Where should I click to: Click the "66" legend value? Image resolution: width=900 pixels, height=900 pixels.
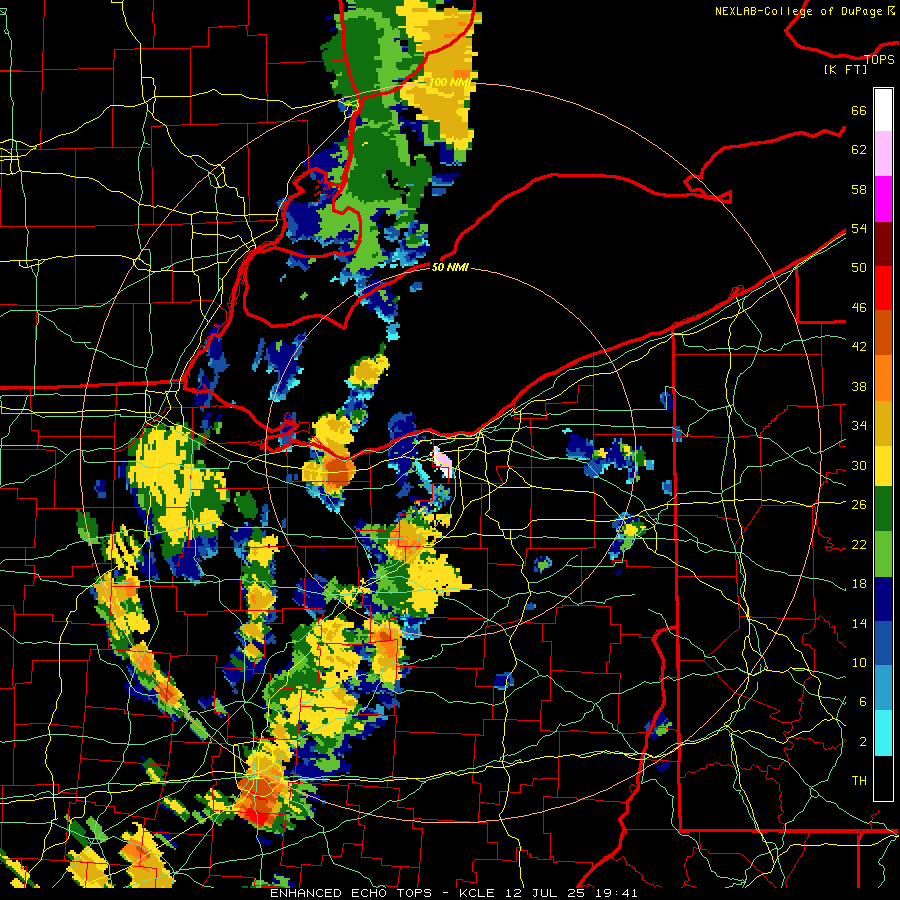pos(859,111)
